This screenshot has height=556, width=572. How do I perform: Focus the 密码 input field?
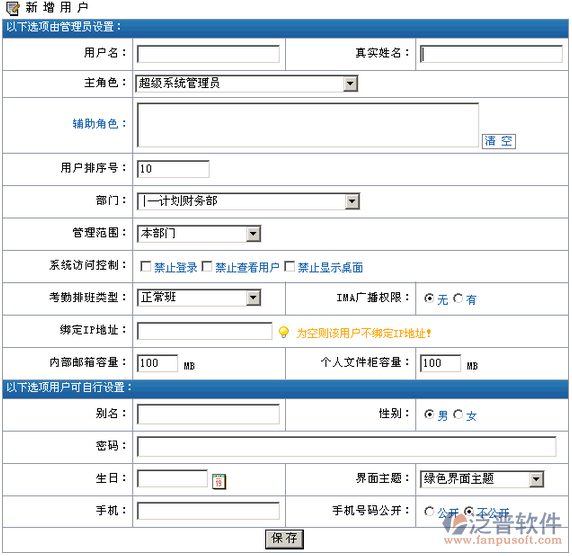(x=347, y=447)
